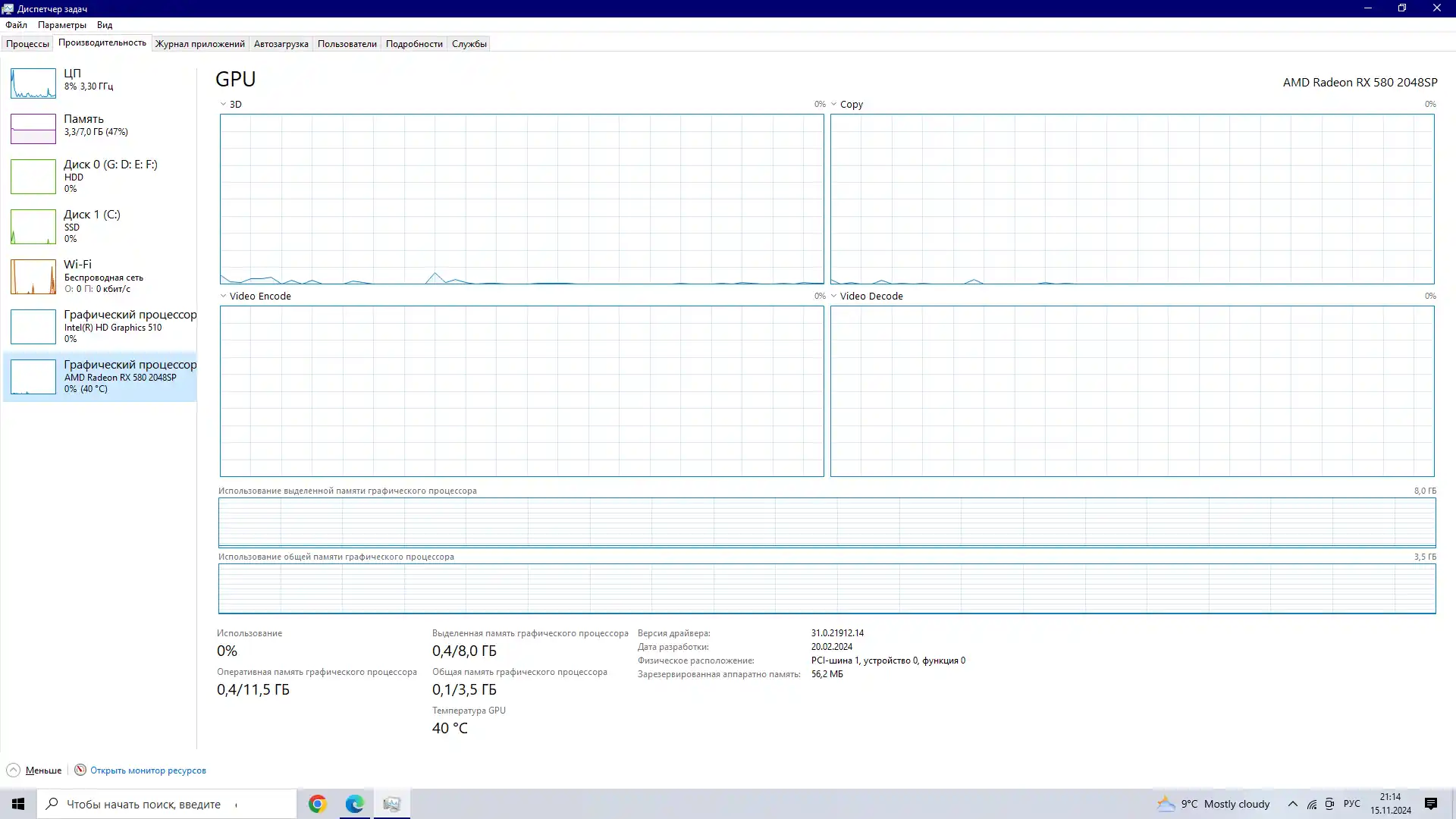Open the Файл menu

pyautogui.click(x=16, y=25)
